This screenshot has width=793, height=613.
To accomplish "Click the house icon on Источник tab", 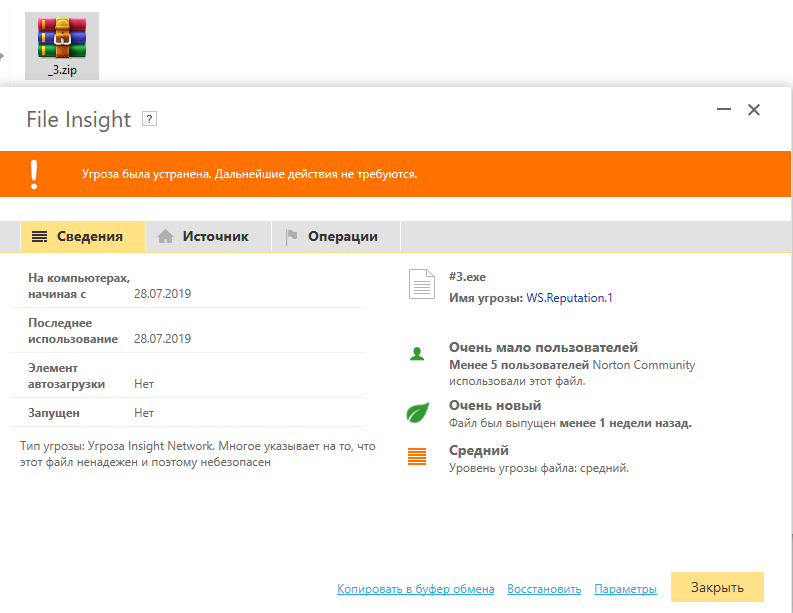I will coord(165,236).
